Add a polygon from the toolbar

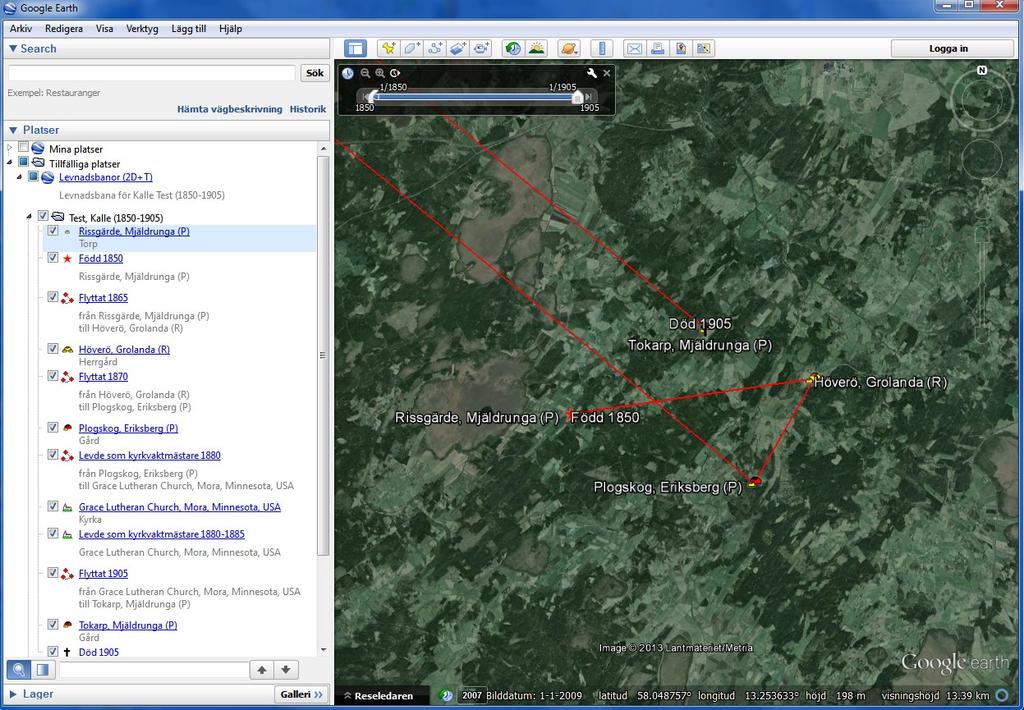click(412, 48)
